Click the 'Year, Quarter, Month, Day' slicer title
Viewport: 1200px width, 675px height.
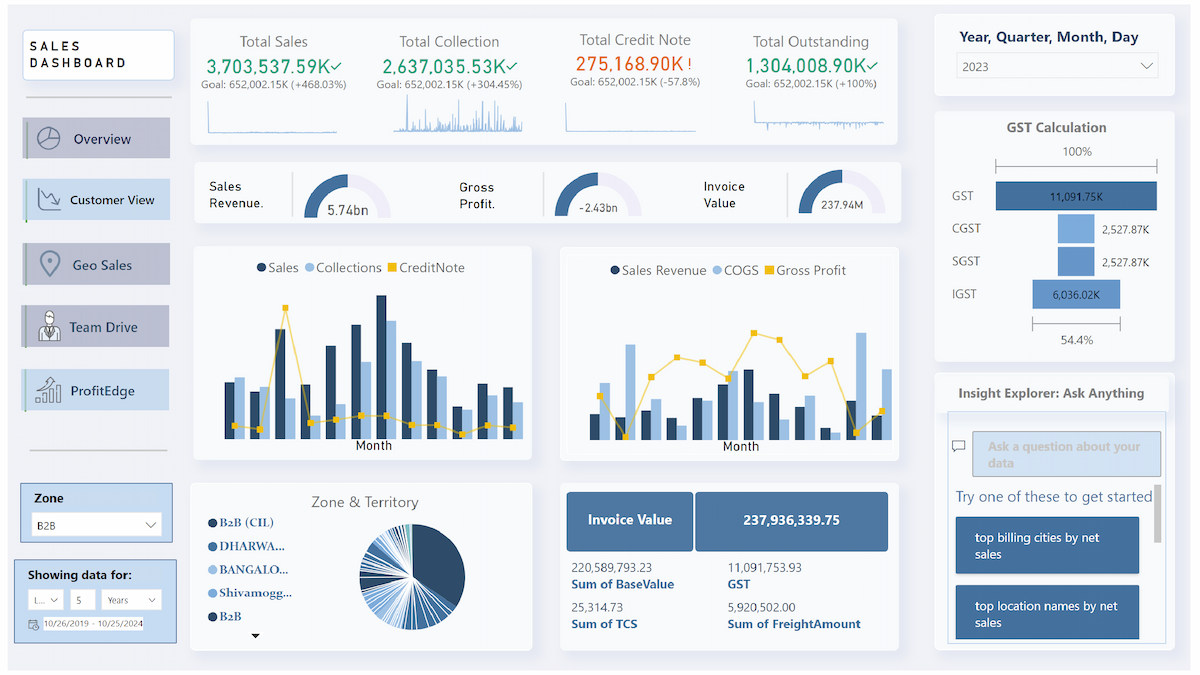(x=1049, y=37)
